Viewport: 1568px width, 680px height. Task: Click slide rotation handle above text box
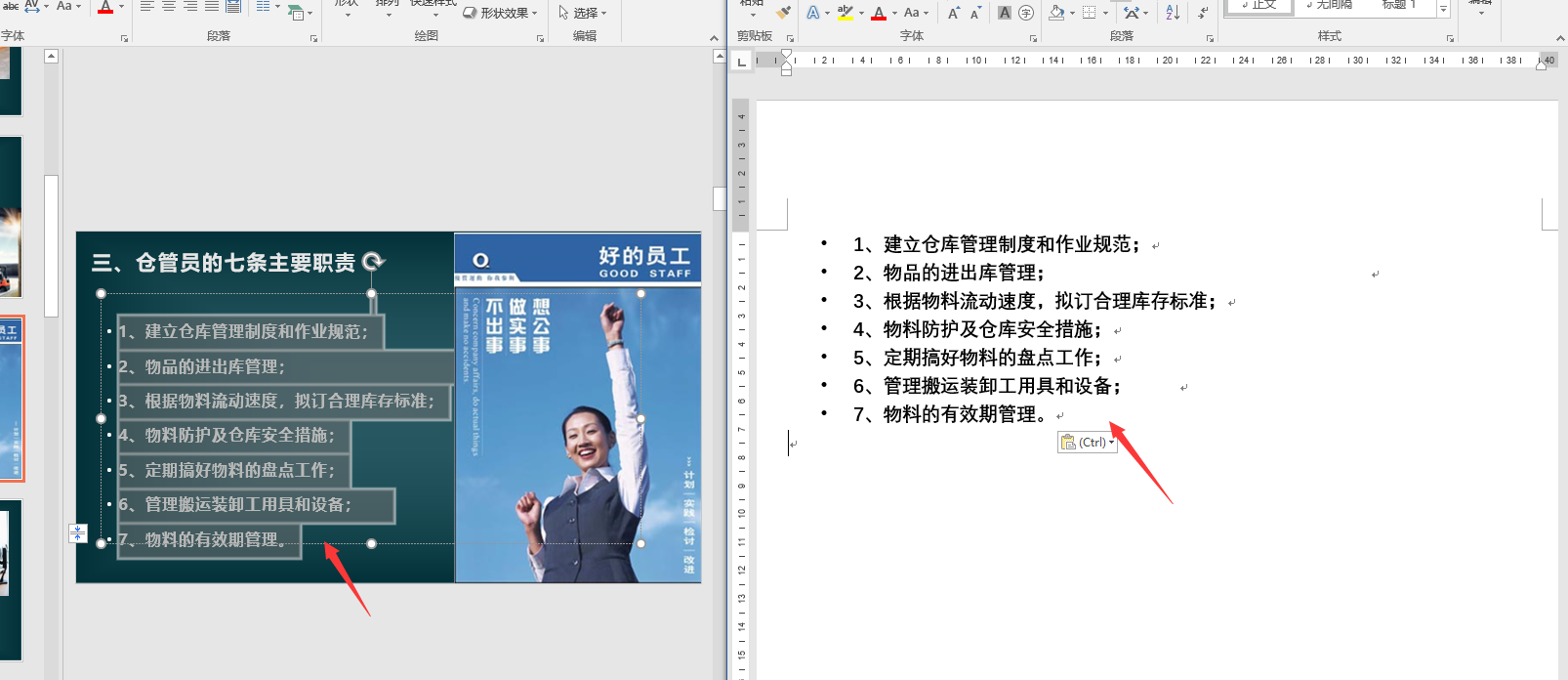coord(373,262)
